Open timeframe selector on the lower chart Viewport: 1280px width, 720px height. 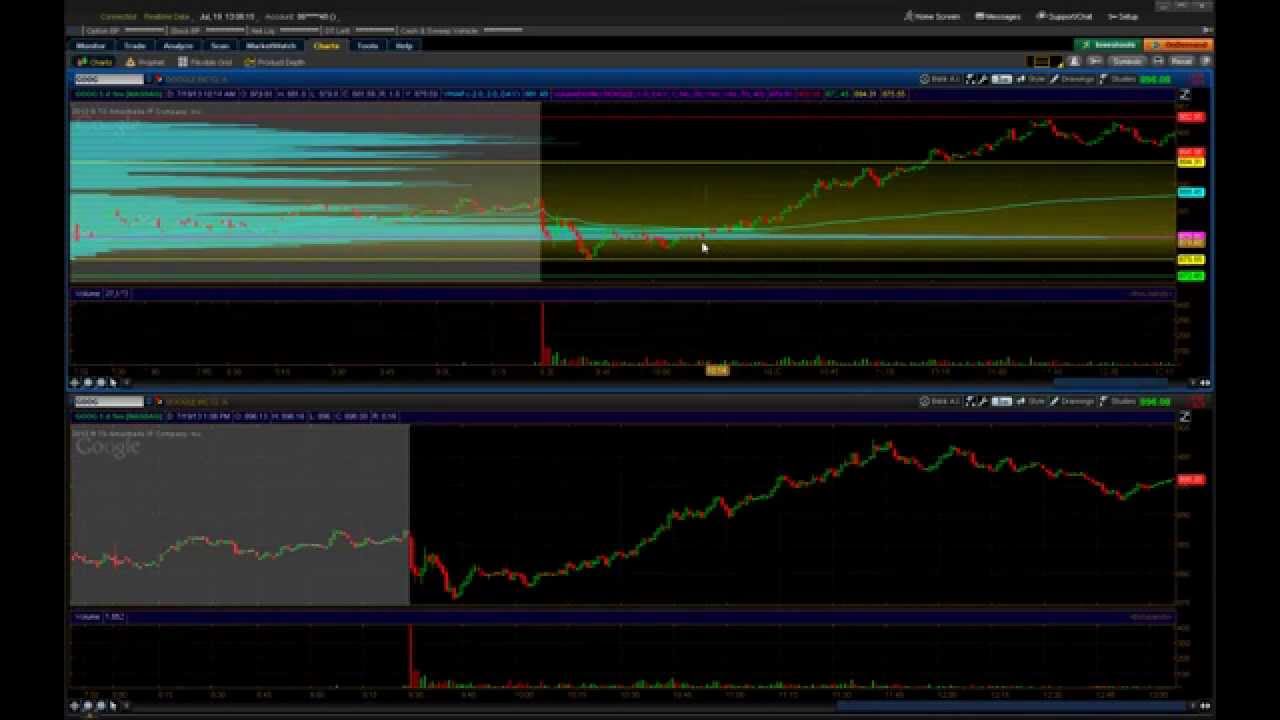[x=1001, y=401]
